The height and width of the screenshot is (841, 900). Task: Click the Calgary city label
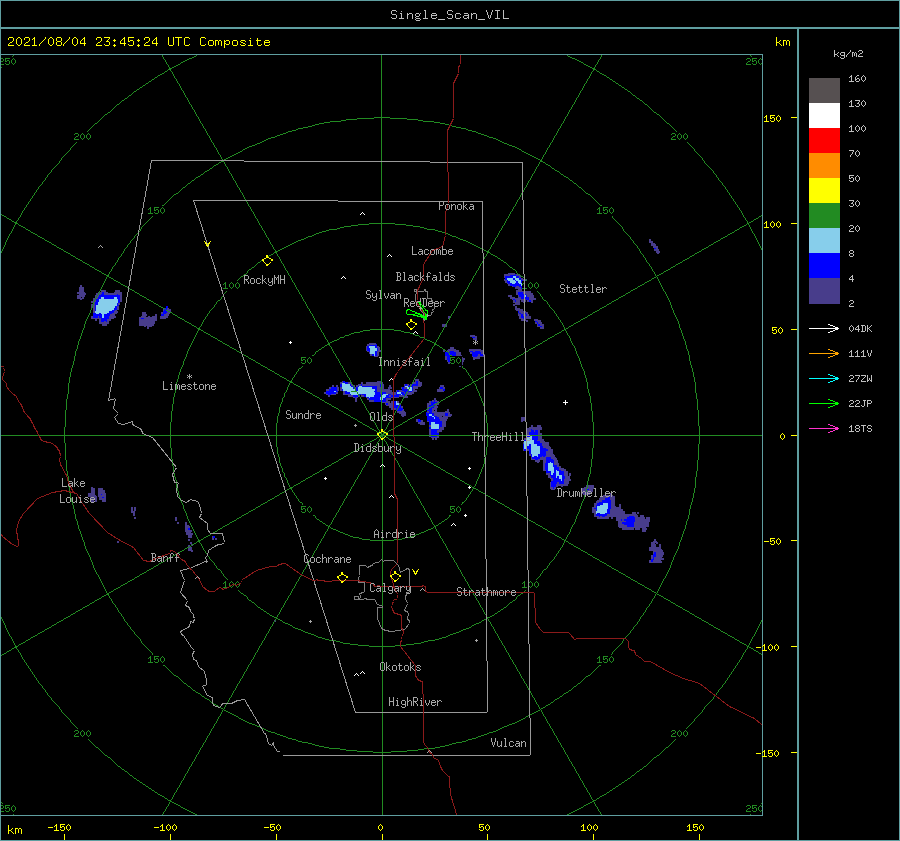pyautogui.click(x=390, y=588)
